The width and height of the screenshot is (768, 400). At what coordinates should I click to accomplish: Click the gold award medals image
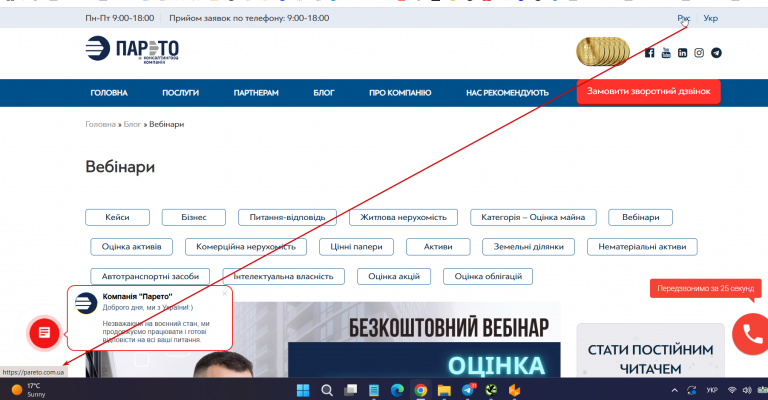pyautogui.click(x=603, y=51)
